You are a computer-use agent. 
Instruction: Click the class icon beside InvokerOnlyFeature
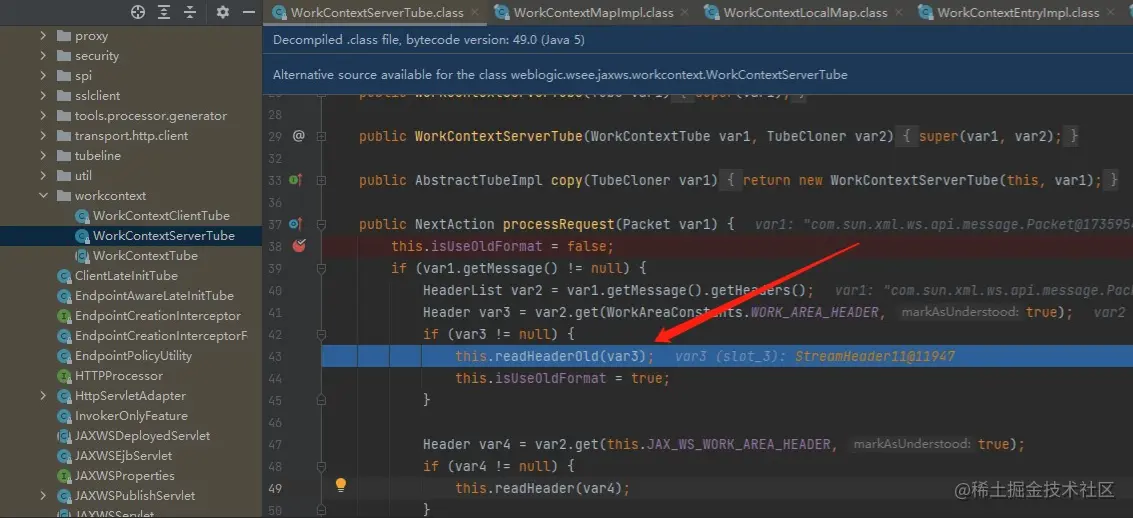click(64, 415)
